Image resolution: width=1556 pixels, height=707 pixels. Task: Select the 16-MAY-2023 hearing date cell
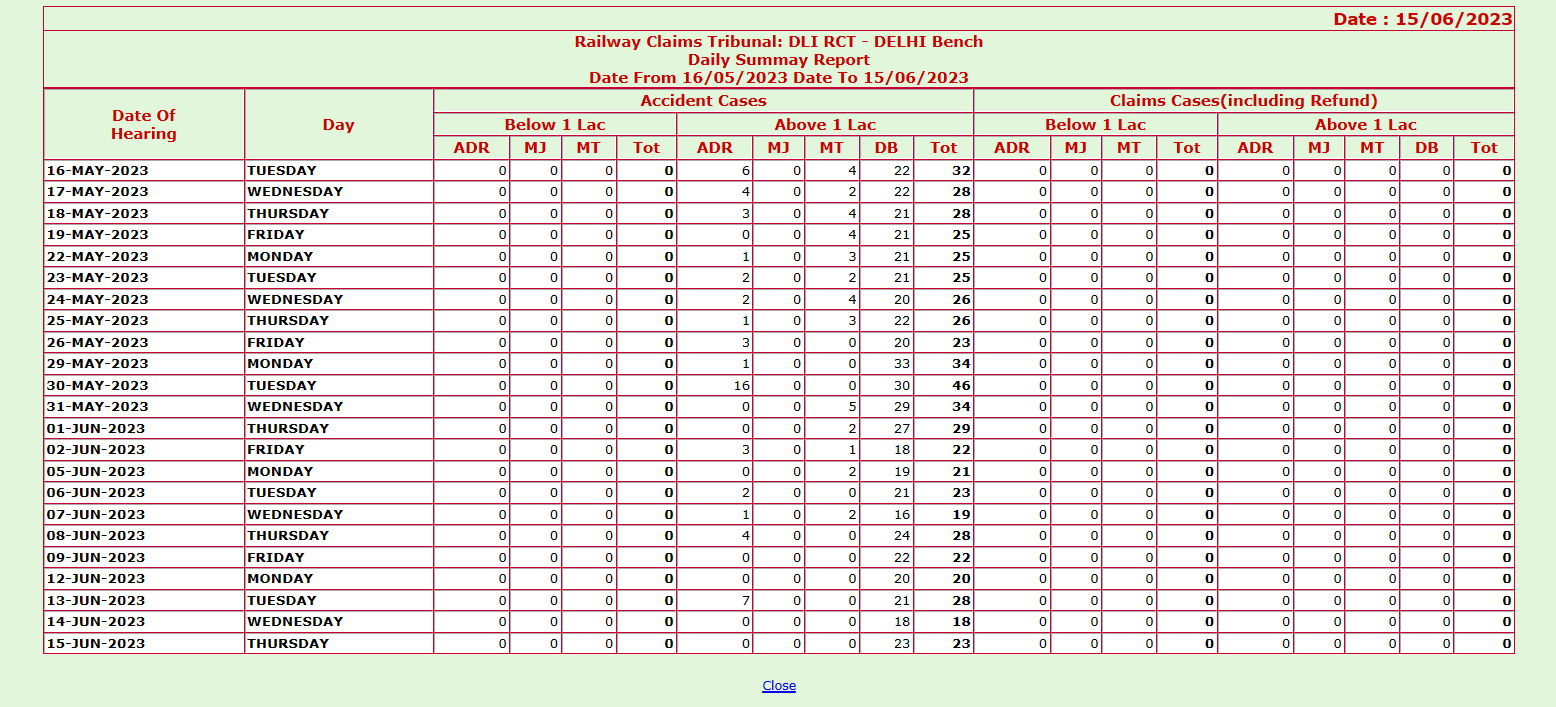click(x=97, y=171)
